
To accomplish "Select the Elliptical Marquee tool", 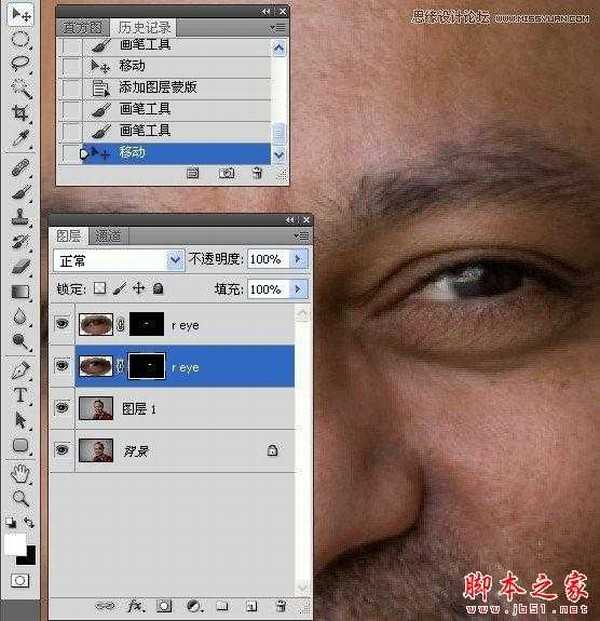I will click(20, 40).
